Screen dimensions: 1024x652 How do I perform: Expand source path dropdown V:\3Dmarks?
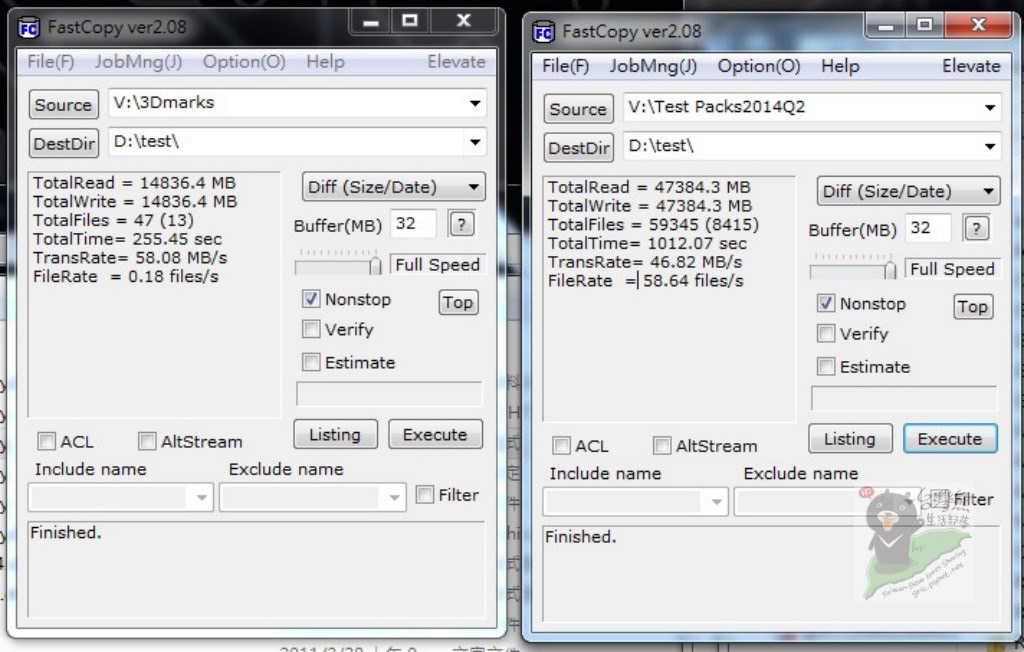pos(475,103)
